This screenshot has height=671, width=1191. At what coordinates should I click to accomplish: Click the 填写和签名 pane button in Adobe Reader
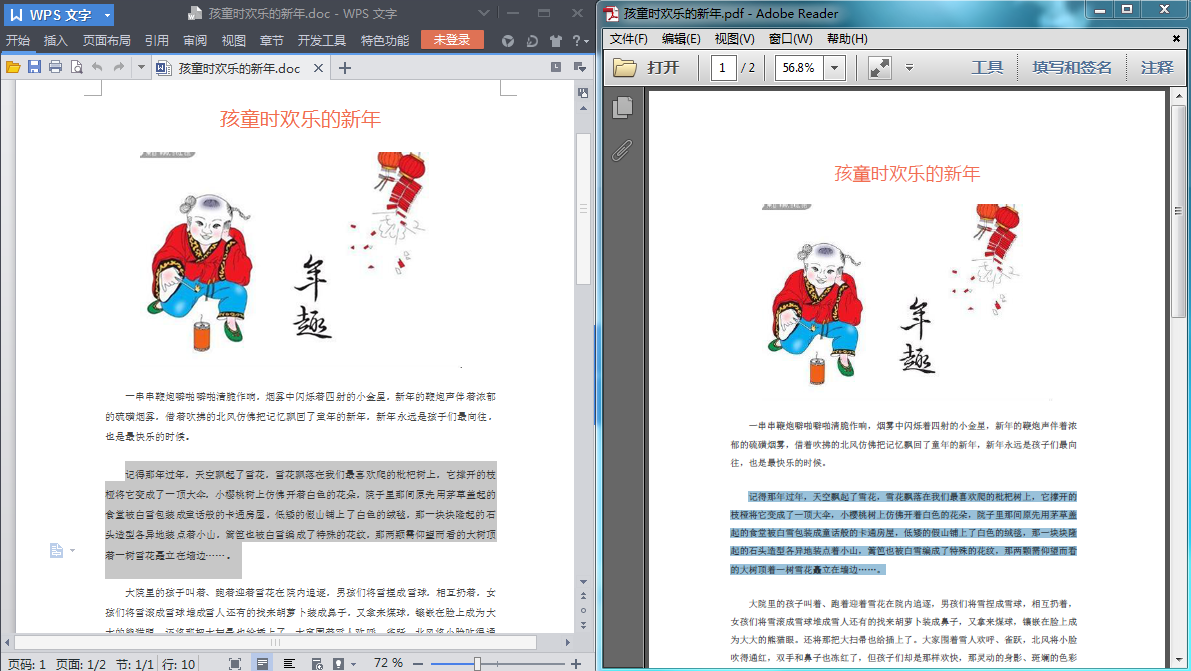1072,68
